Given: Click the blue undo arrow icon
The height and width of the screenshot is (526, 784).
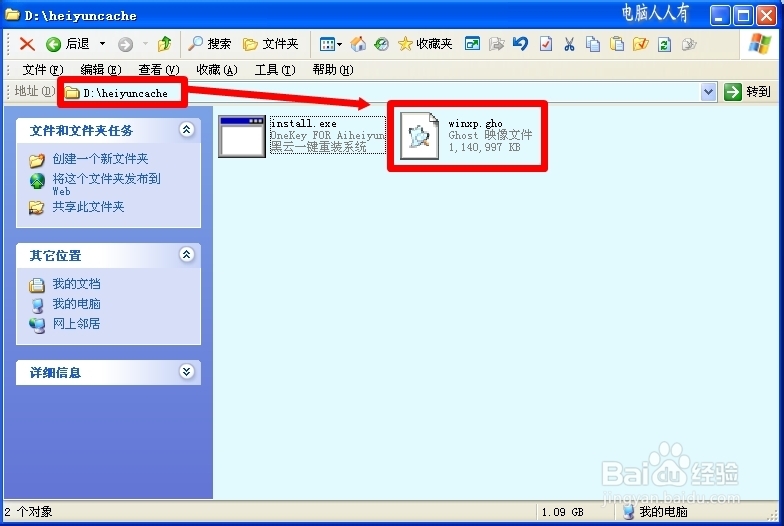Looking at the screenshot, I should coord(520,44).
